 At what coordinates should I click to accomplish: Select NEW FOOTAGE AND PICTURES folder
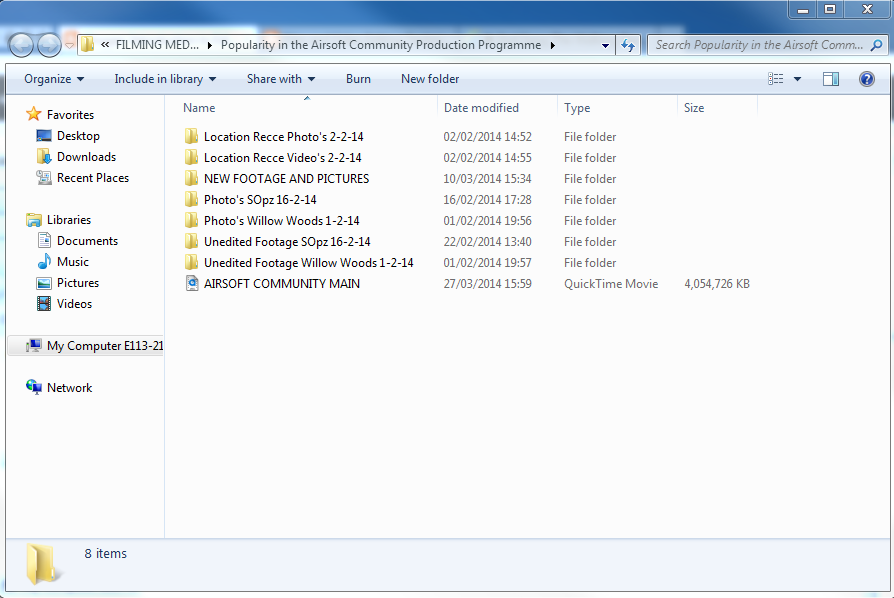click(x=286, y=179)
